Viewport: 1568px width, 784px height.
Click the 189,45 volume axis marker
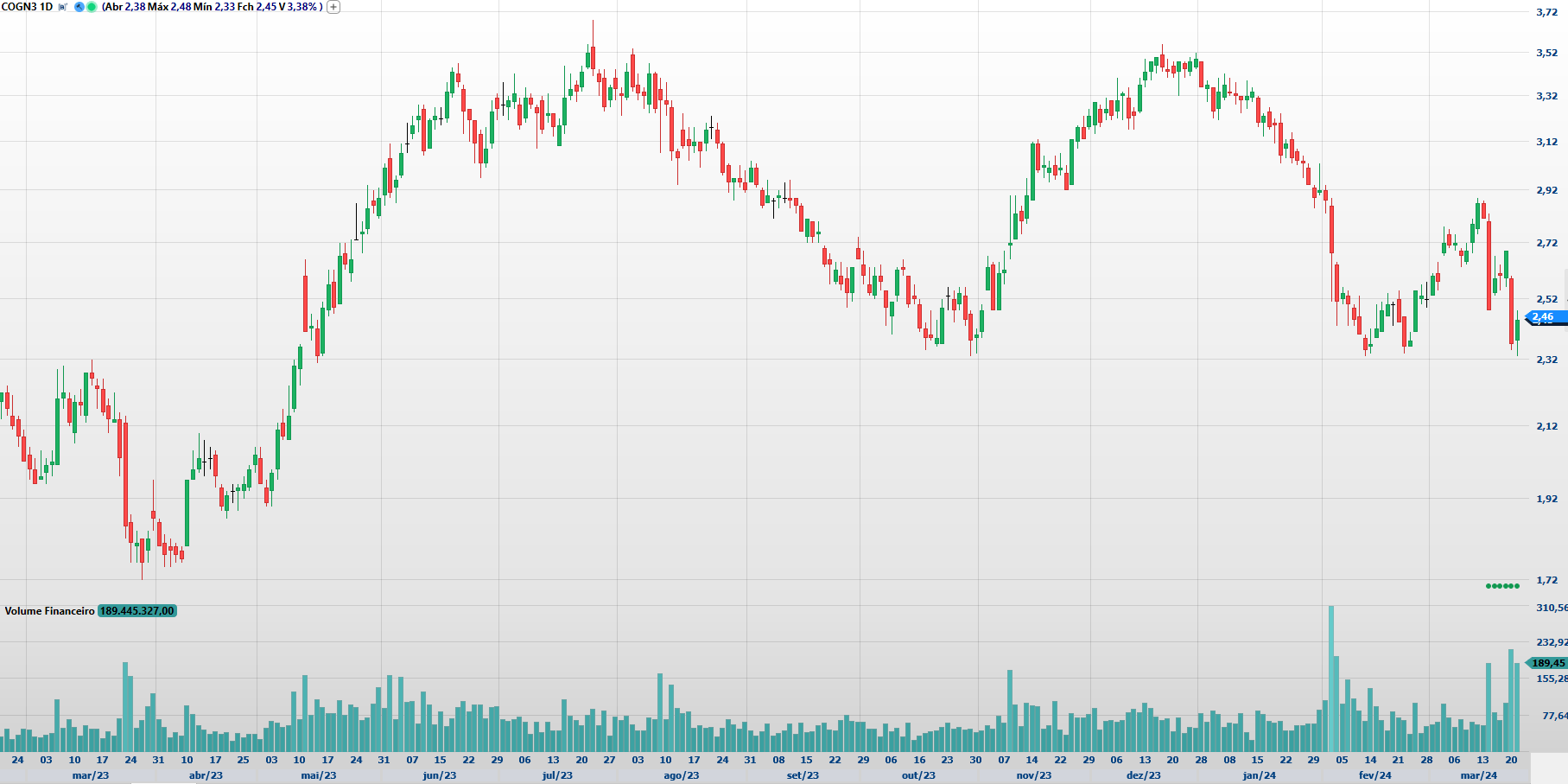[1547, 663]
